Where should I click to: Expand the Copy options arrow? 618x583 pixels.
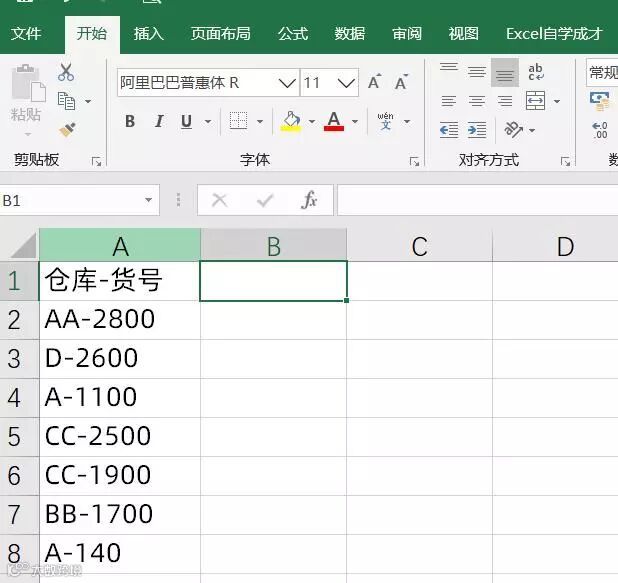click(x=88, y=101)
